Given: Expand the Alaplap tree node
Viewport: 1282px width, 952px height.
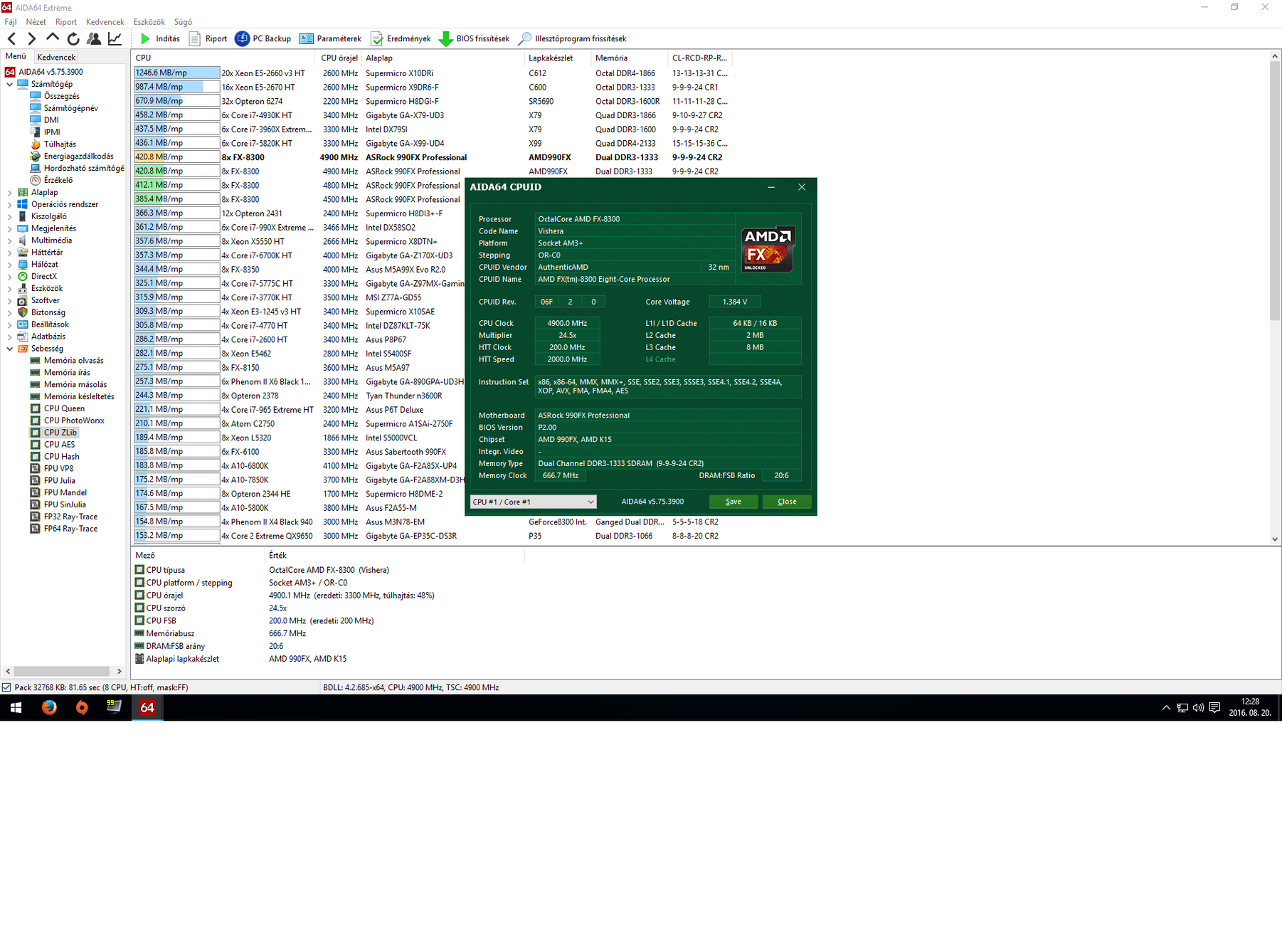Looking at the screenshot, I should coord(9,192).
